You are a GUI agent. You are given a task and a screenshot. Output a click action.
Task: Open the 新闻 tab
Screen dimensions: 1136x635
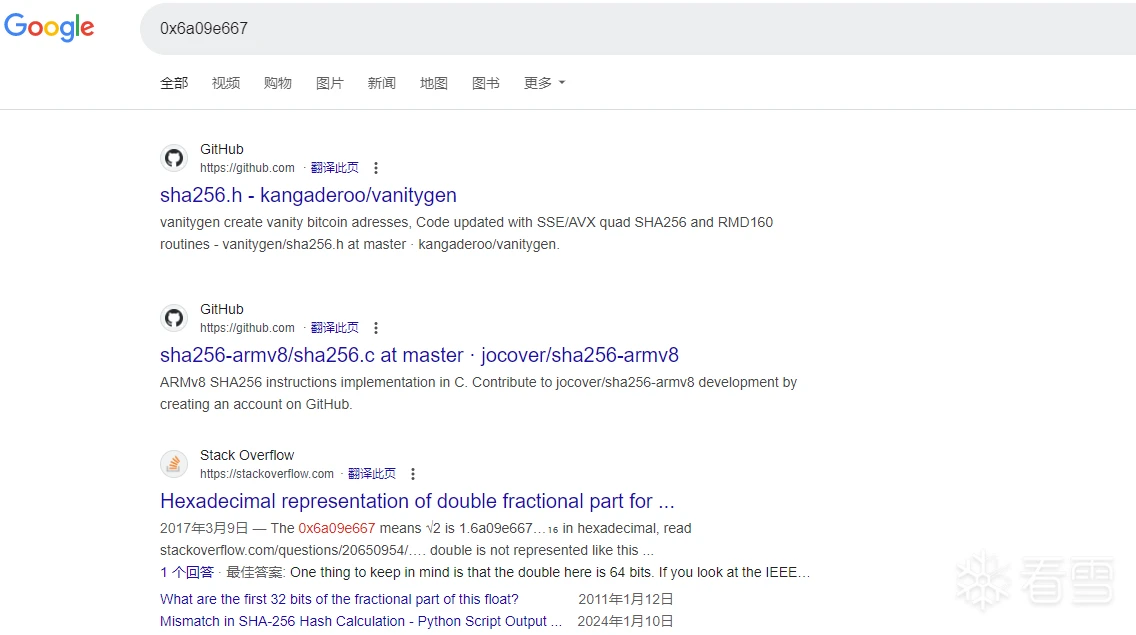click(x=382, y=83)
